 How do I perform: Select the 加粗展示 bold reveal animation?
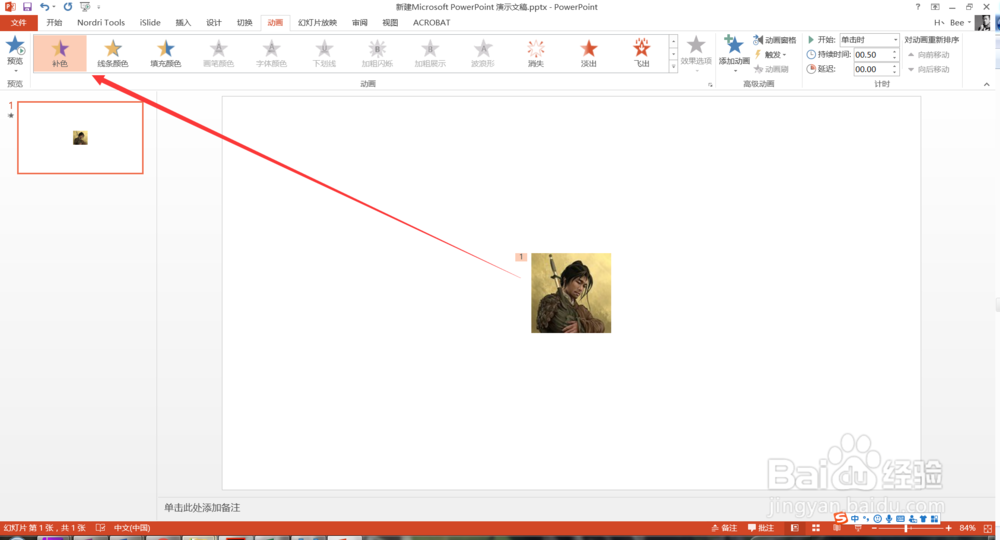(430, 52)
